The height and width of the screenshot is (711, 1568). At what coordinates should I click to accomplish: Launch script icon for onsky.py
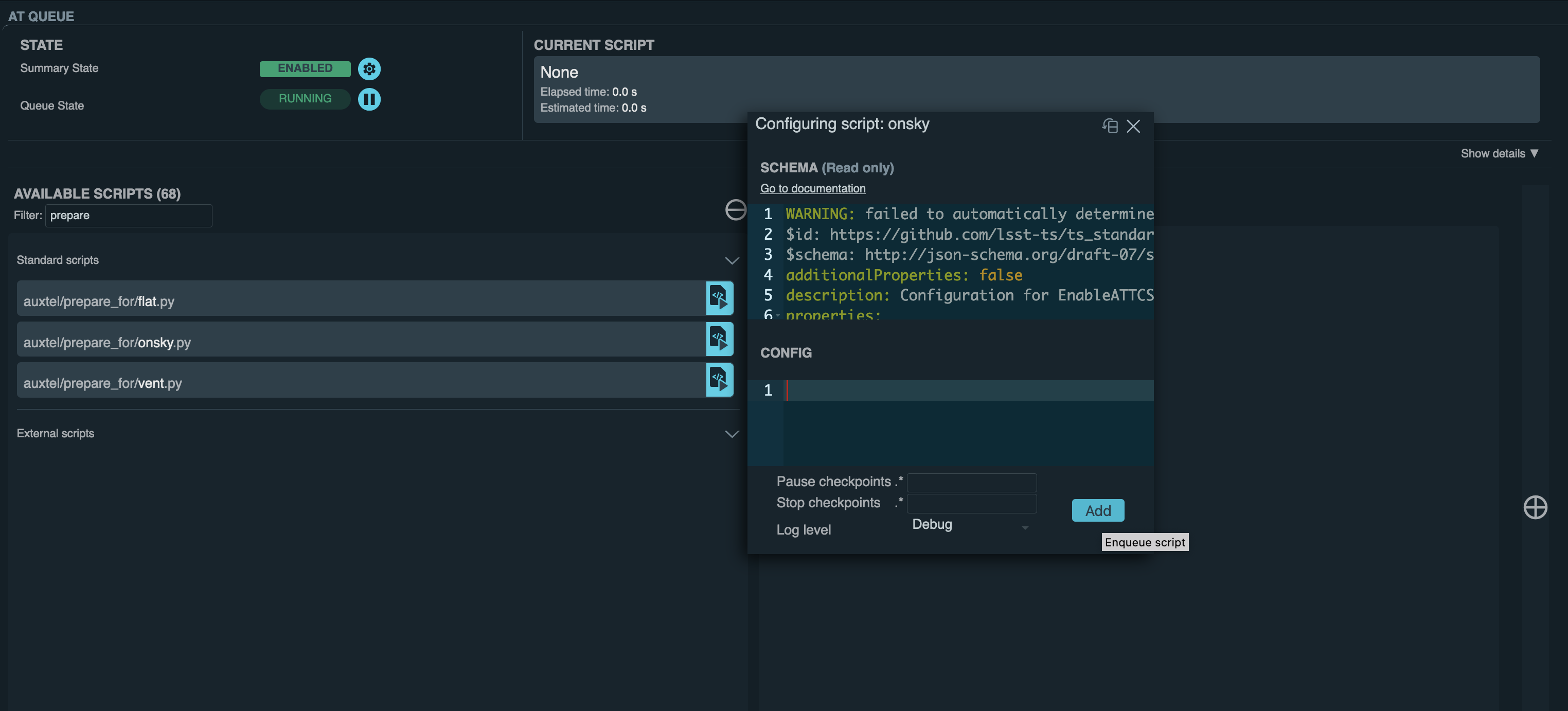tap(719, 339)
